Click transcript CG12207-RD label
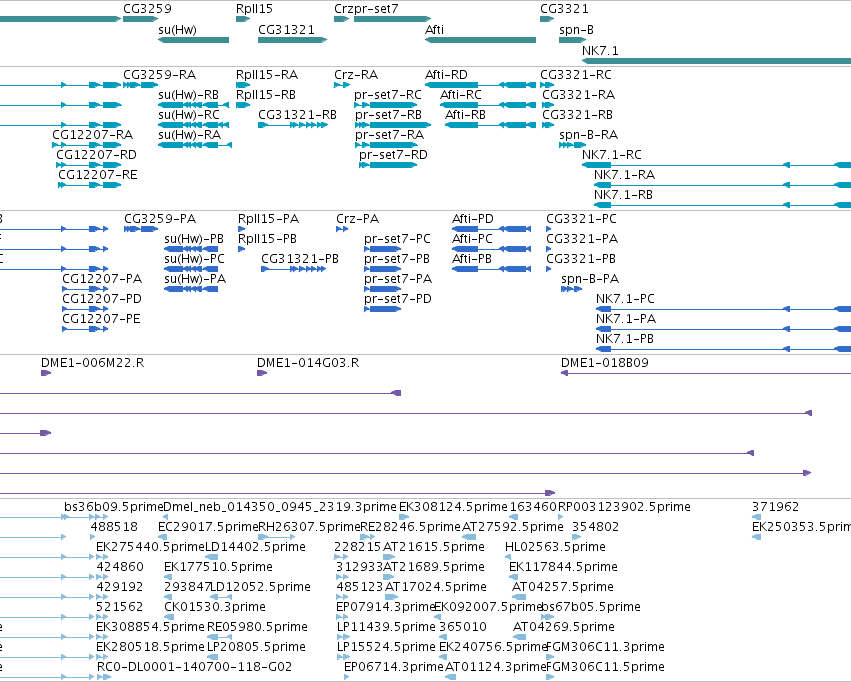The width and height of the screenshot is (851, 682). [x=96, y=155]
